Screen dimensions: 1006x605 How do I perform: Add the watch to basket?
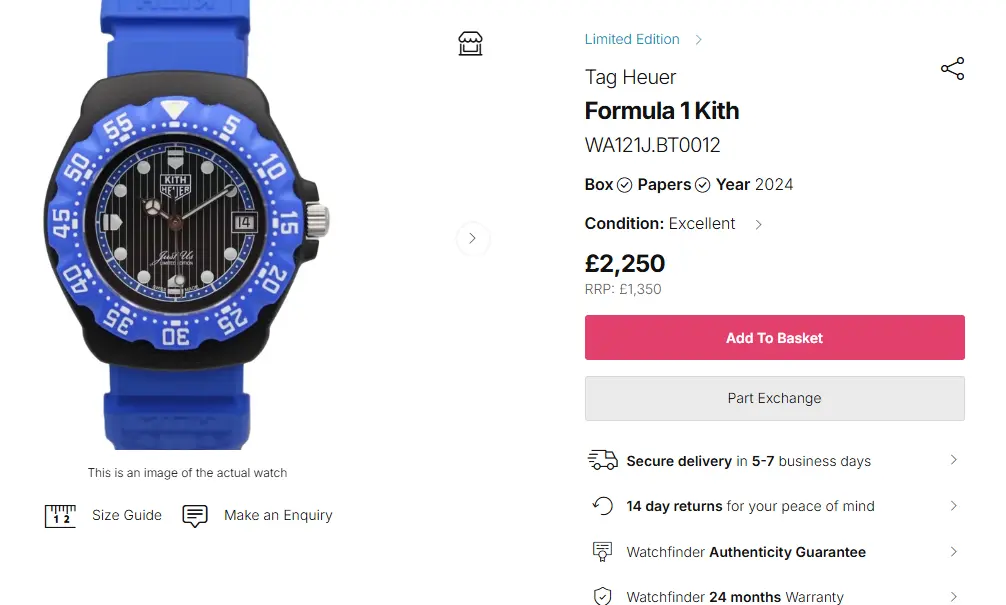(x=774, y=338)
